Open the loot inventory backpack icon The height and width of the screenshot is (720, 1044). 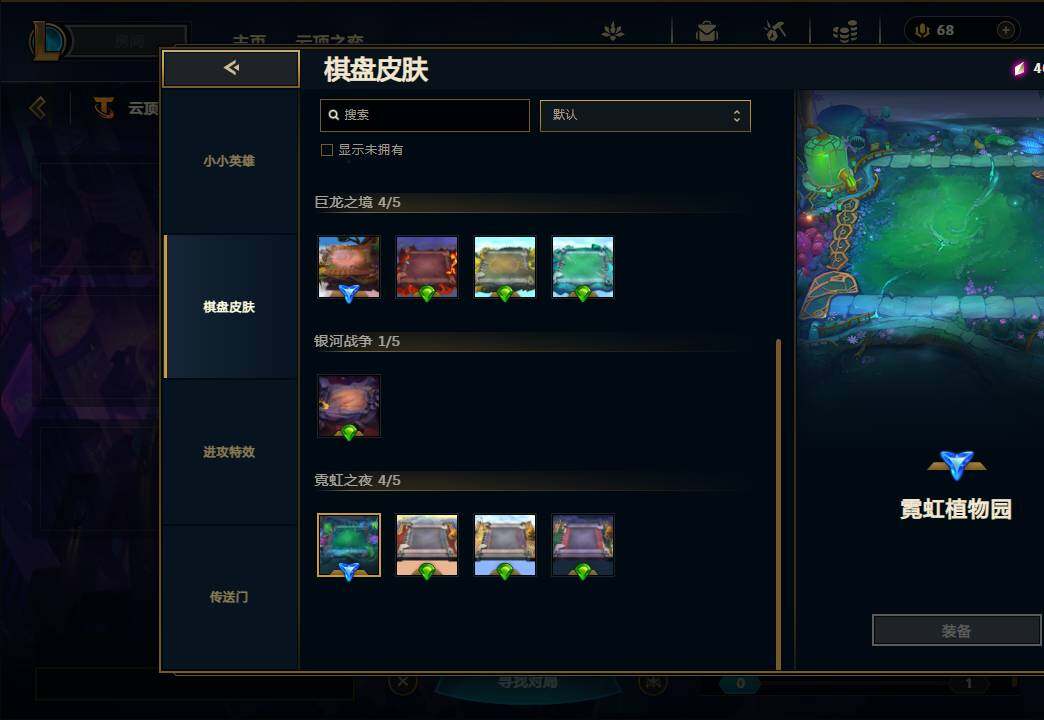[706, 31]
